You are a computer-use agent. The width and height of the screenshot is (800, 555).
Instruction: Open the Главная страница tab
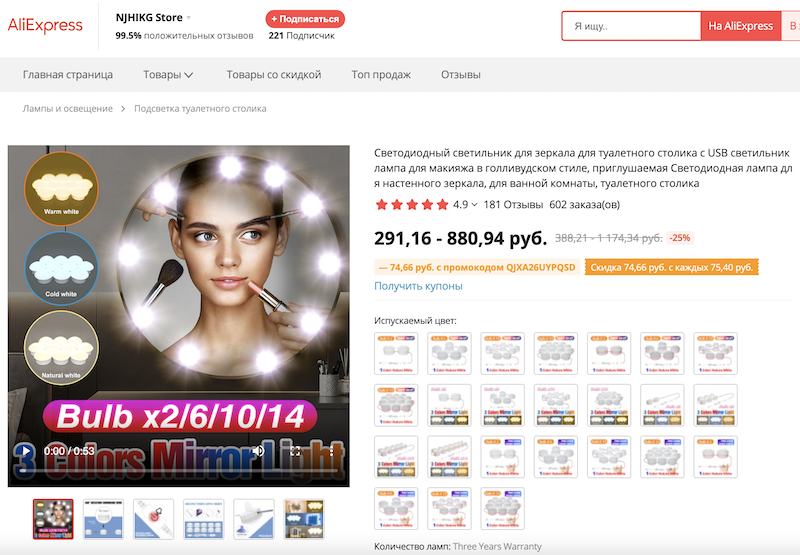click(x=68, y=75)
